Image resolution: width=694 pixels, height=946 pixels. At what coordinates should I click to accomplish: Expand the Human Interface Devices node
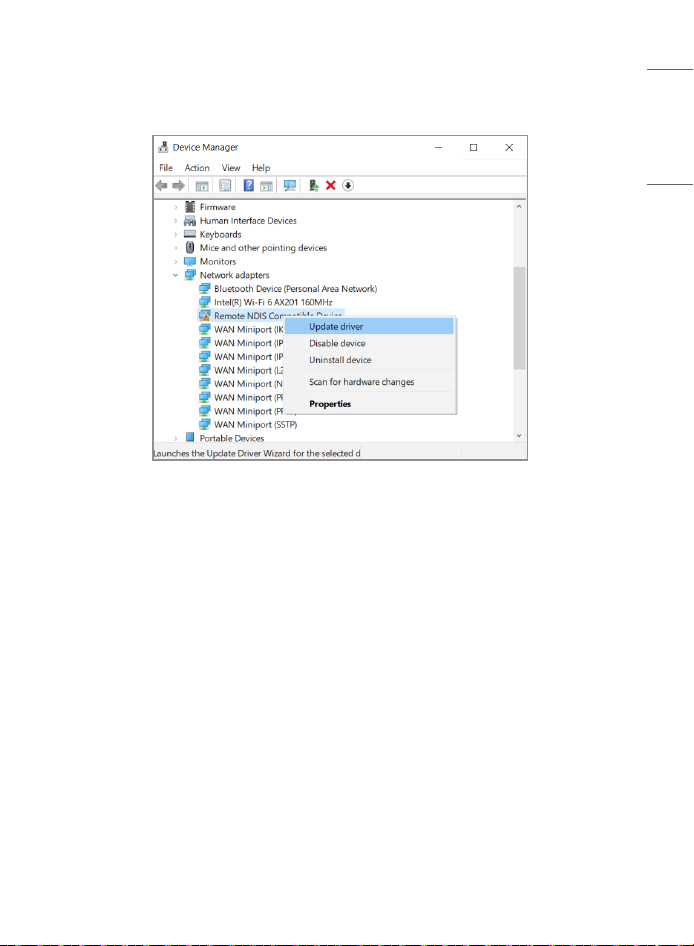pos(176,221)
